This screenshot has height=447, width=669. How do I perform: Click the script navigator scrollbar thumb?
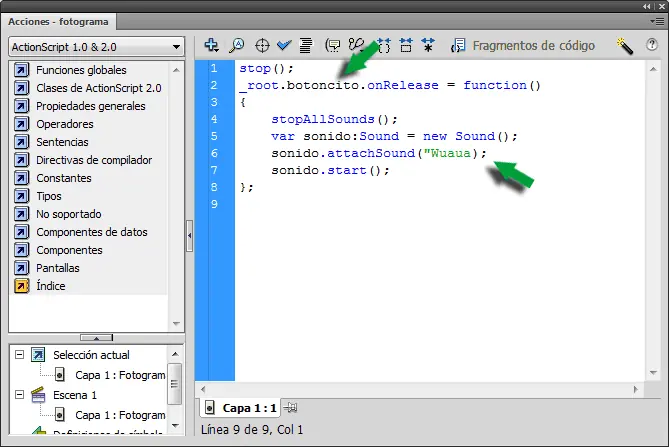[x=175, y=384]
